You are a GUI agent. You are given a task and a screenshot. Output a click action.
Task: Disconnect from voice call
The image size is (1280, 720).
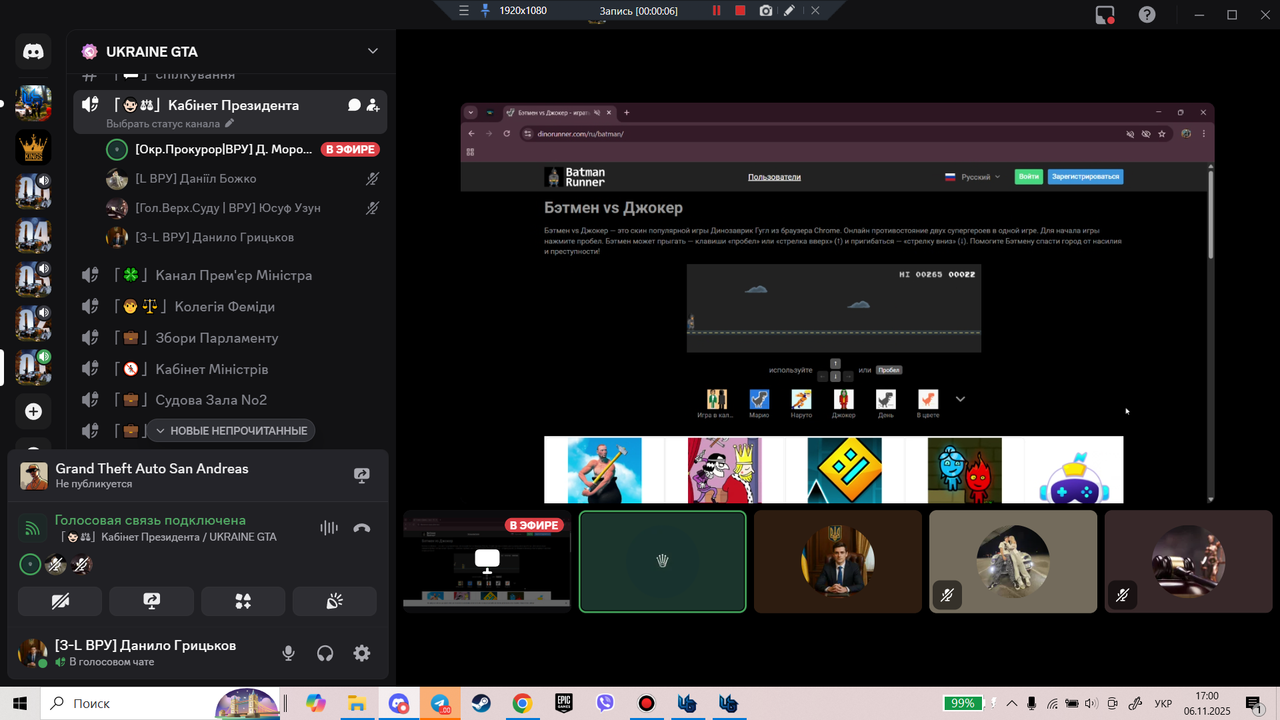[362, 528]
